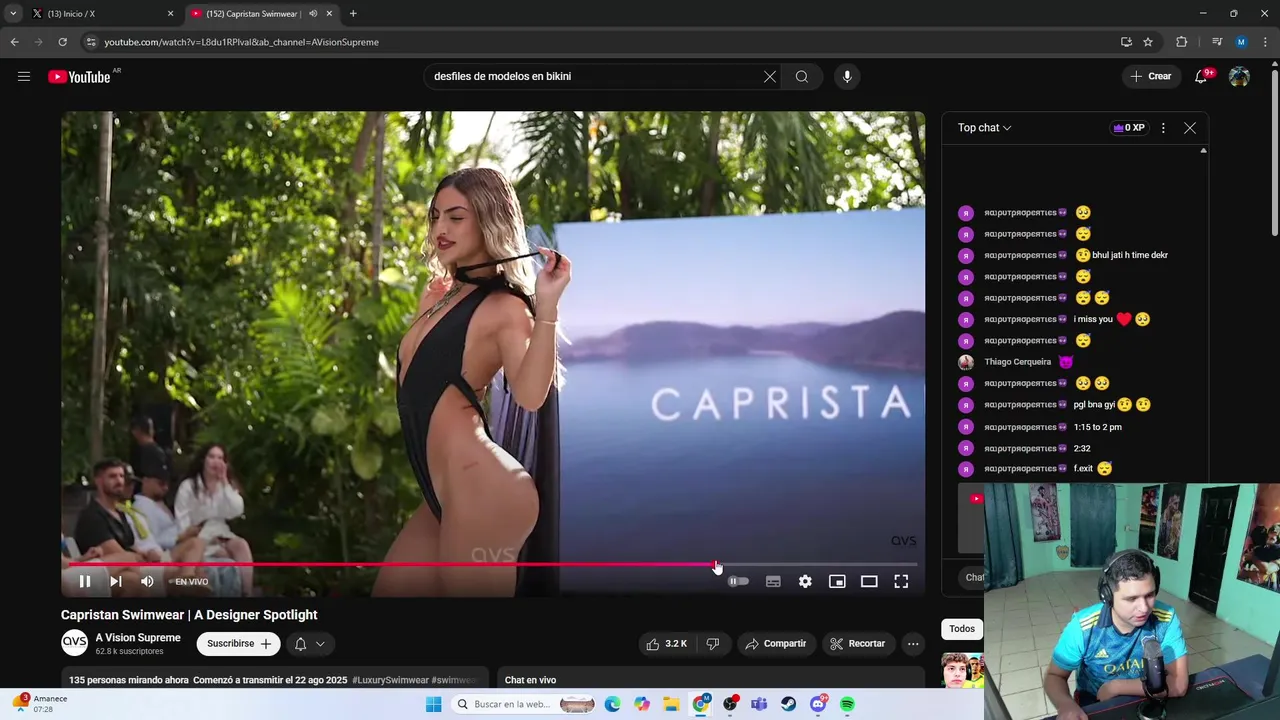1280x720 pixels.
Task: Click the Compartir share button
Action: pyautogui.click(x=775, y=644)
